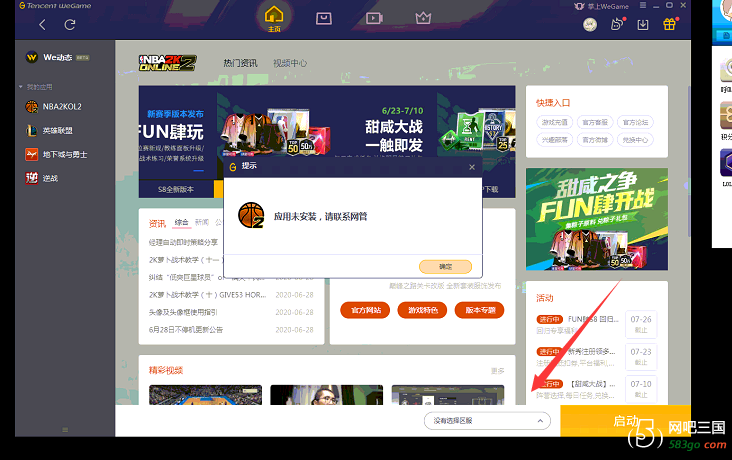732x460 pixels.
Task: Click the 版本专题 orange button
Action: coord(479,310)
